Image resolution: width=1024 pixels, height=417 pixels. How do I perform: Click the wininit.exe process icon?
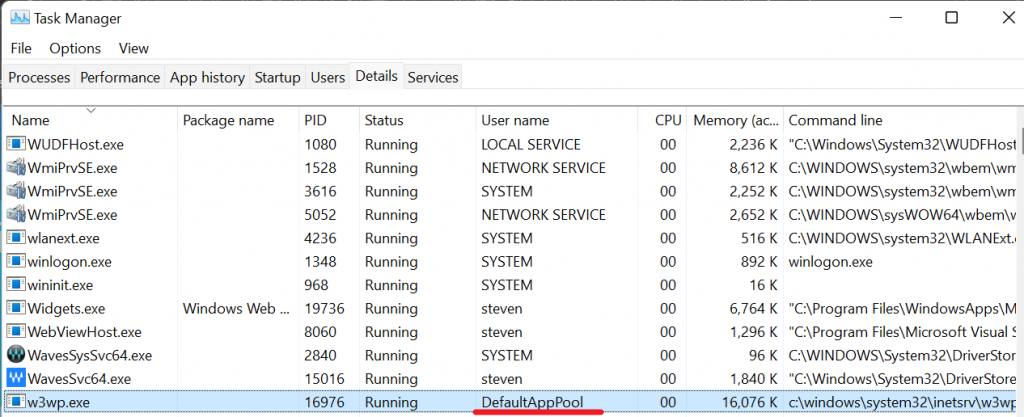[x=15, y=285]
